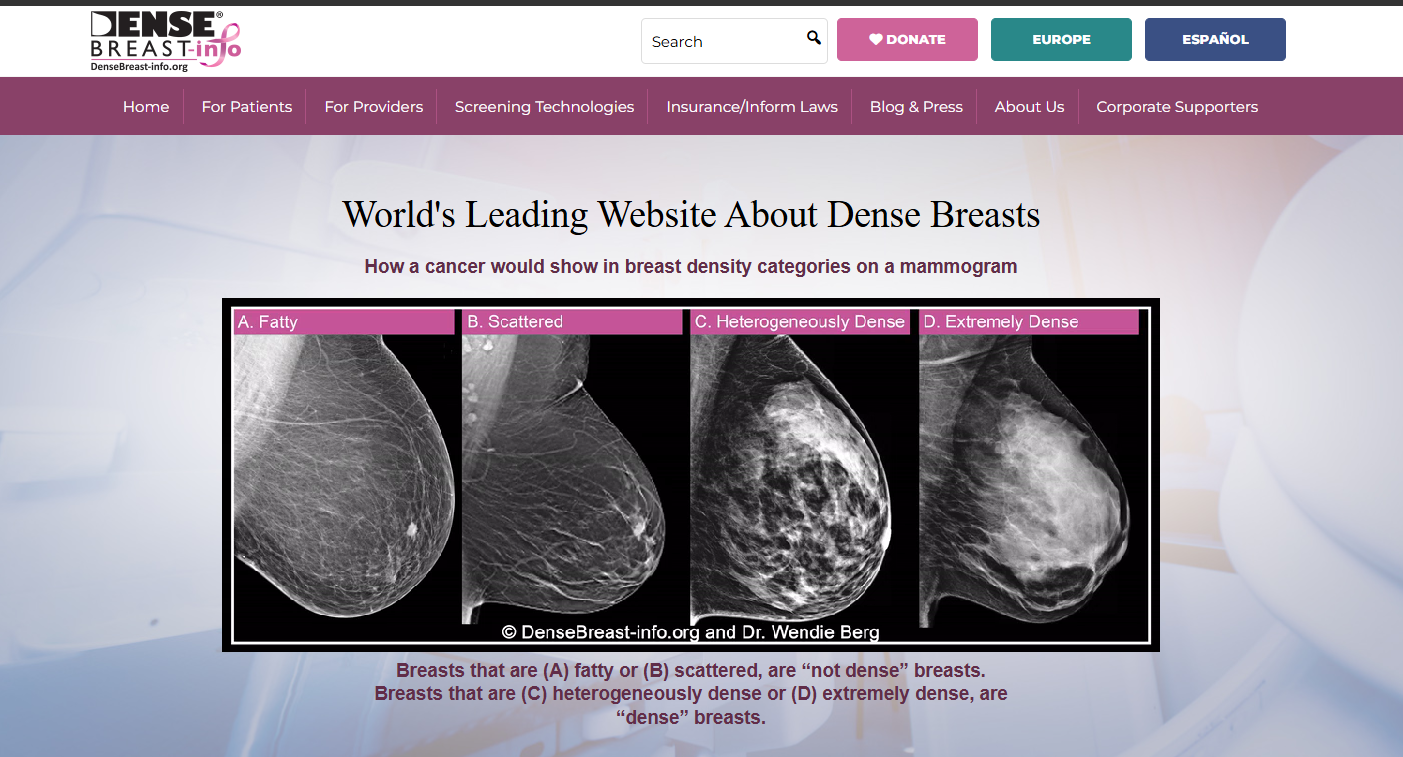
Task: Open the About Us menu
Action: pos(1029,107)
